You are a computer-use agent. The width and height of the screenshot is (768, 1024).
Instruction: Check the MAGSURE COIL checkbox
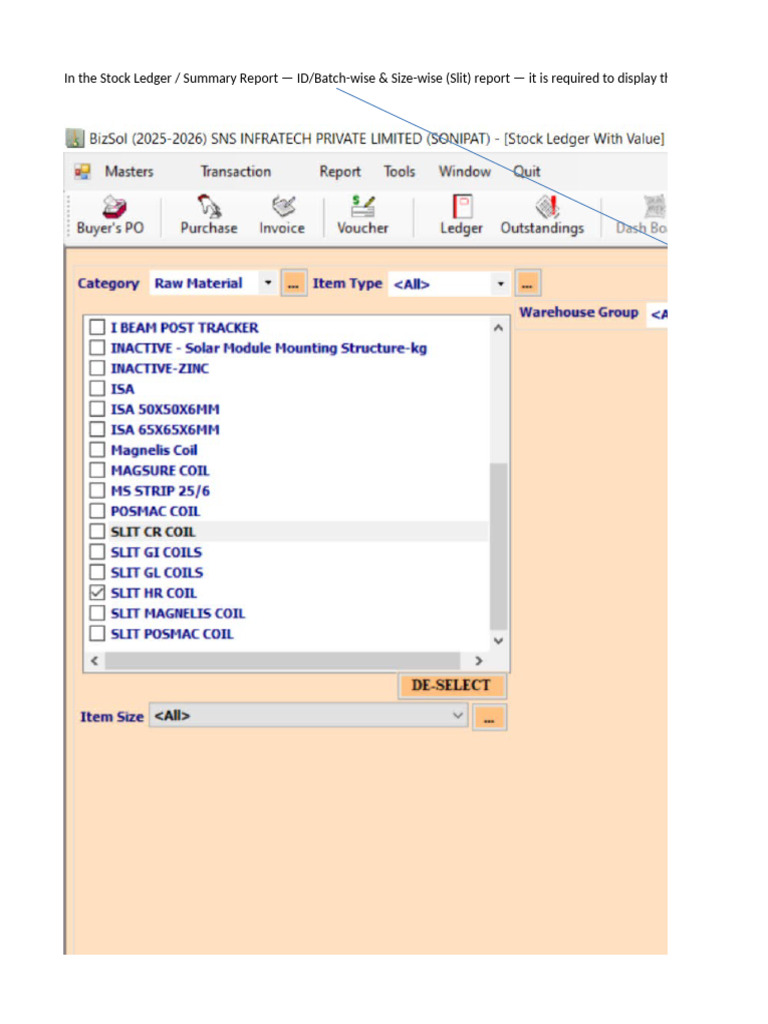pyautogui.click(x=97, y=470)
